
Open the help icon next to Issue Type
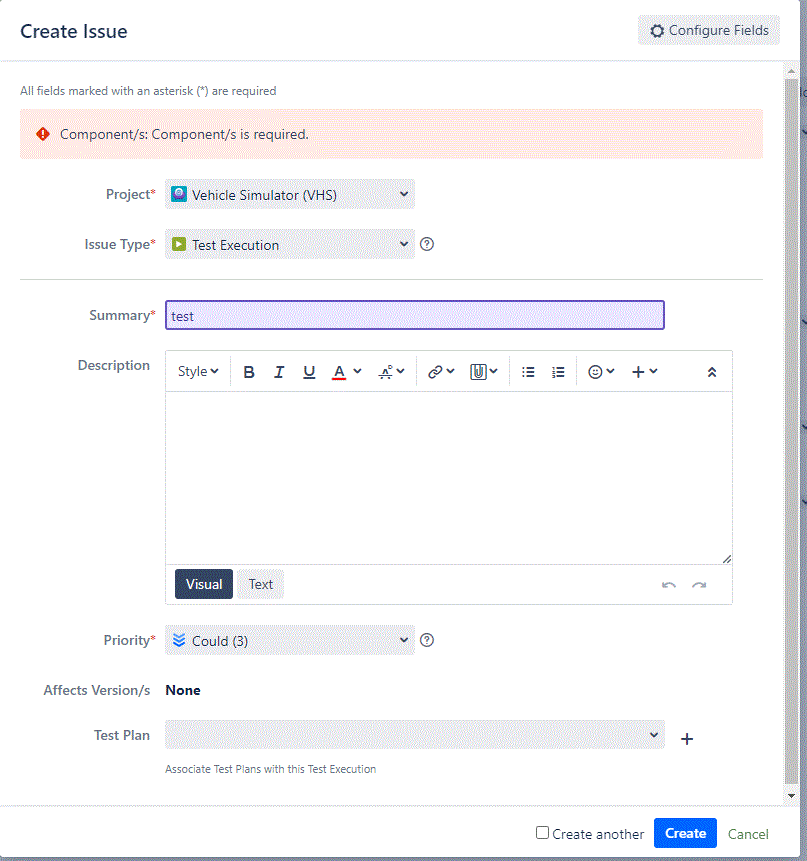coord(427,243)
